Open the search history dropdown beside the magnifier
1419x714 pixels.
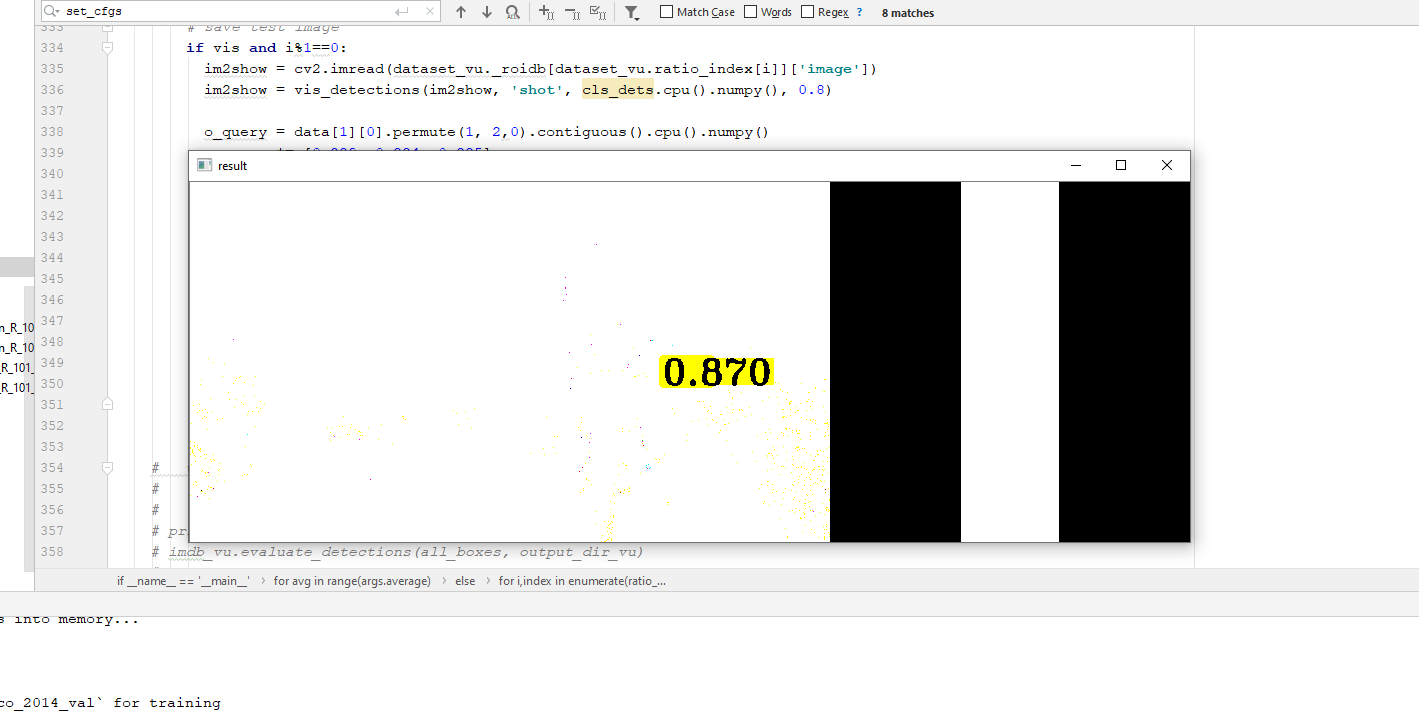tap(59, 13)
